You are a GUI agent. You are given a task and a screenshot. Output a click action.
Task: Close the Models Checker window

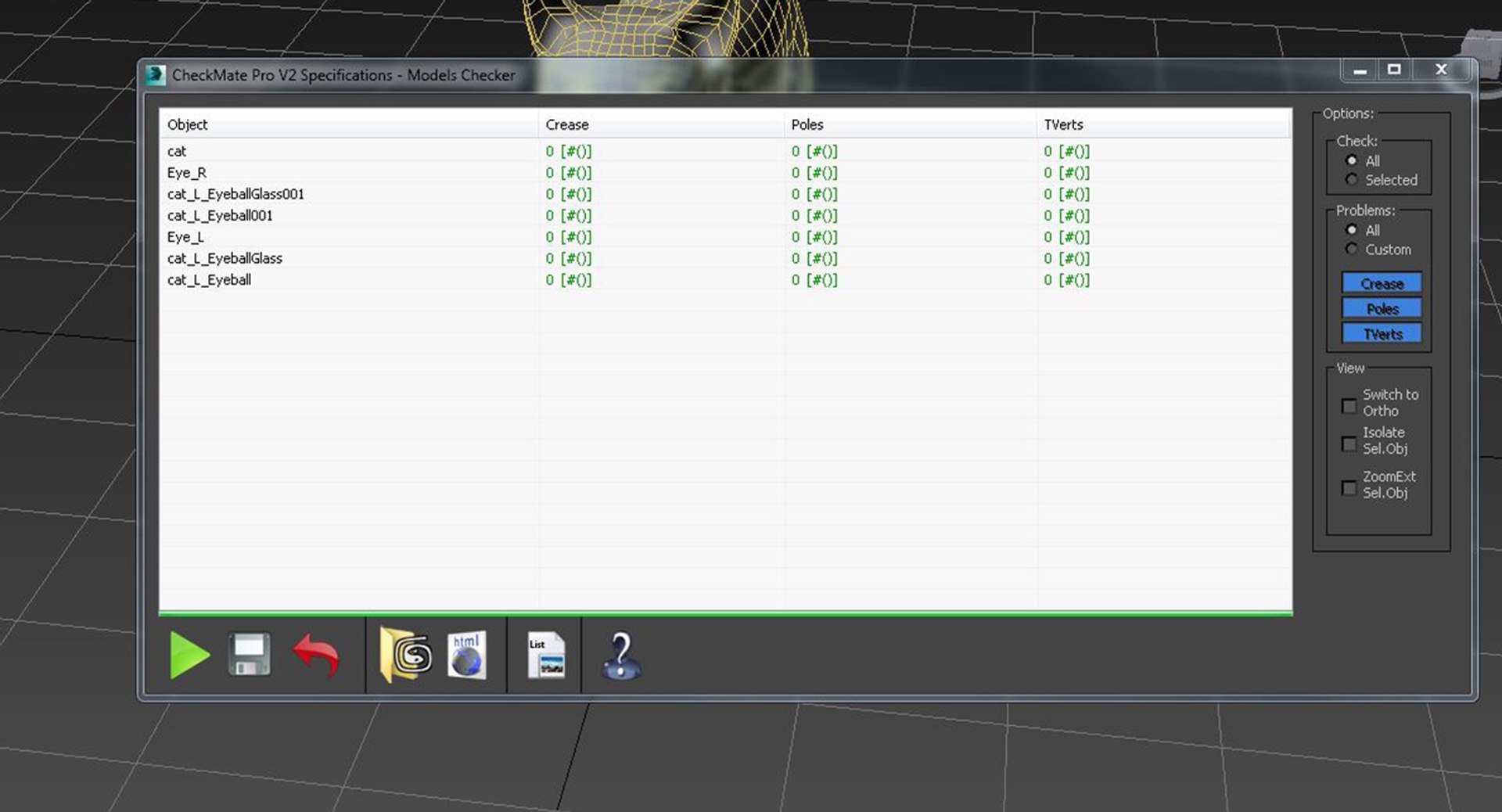1442,70
